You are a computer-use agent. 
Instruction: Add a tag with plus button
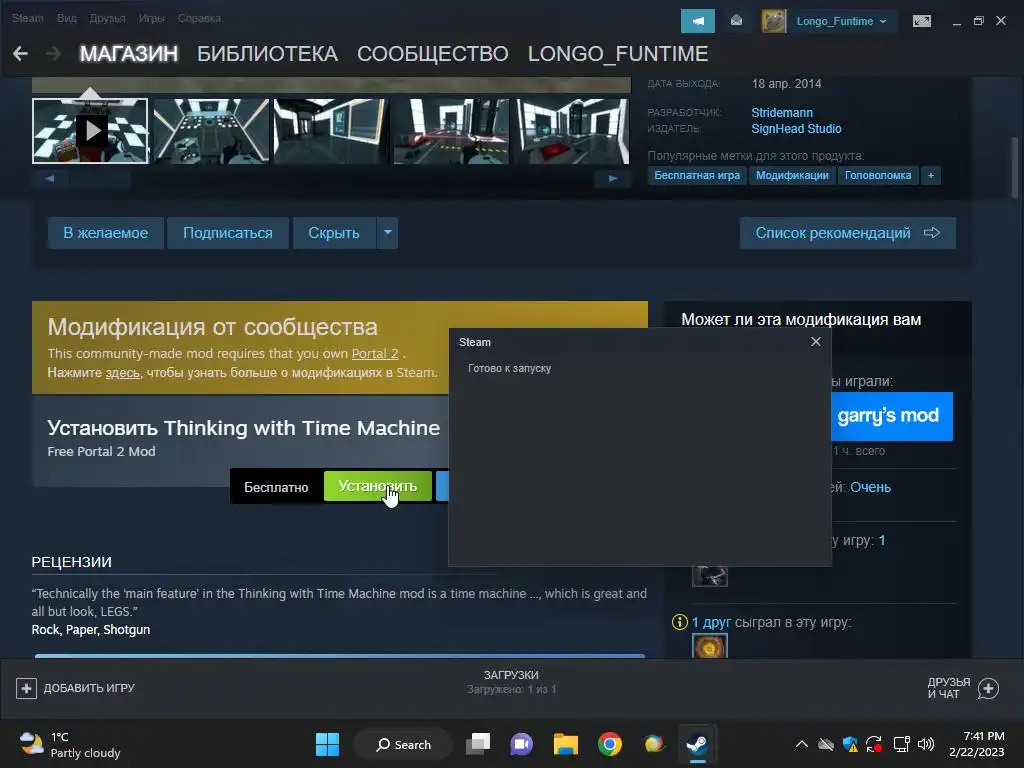pyautogui.click(x=931, y=175)
